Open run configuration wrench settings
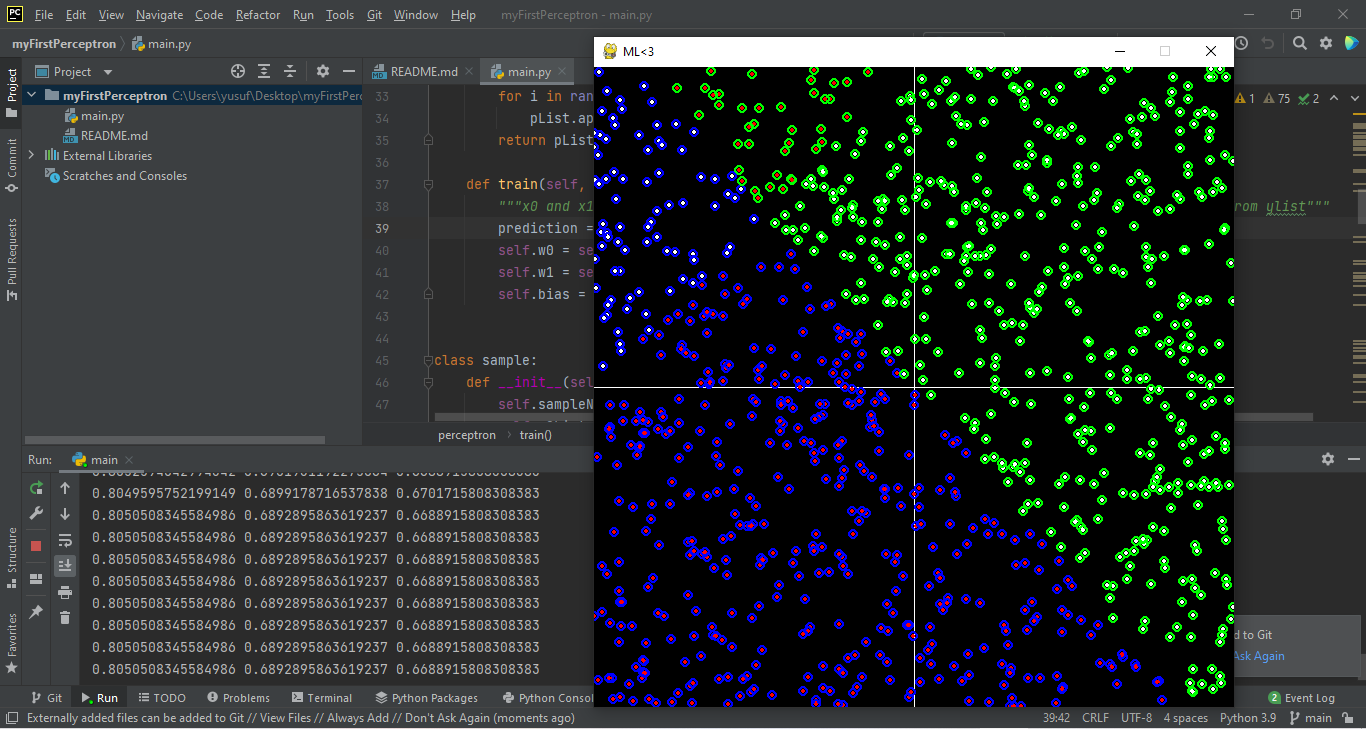 point(36,513)
